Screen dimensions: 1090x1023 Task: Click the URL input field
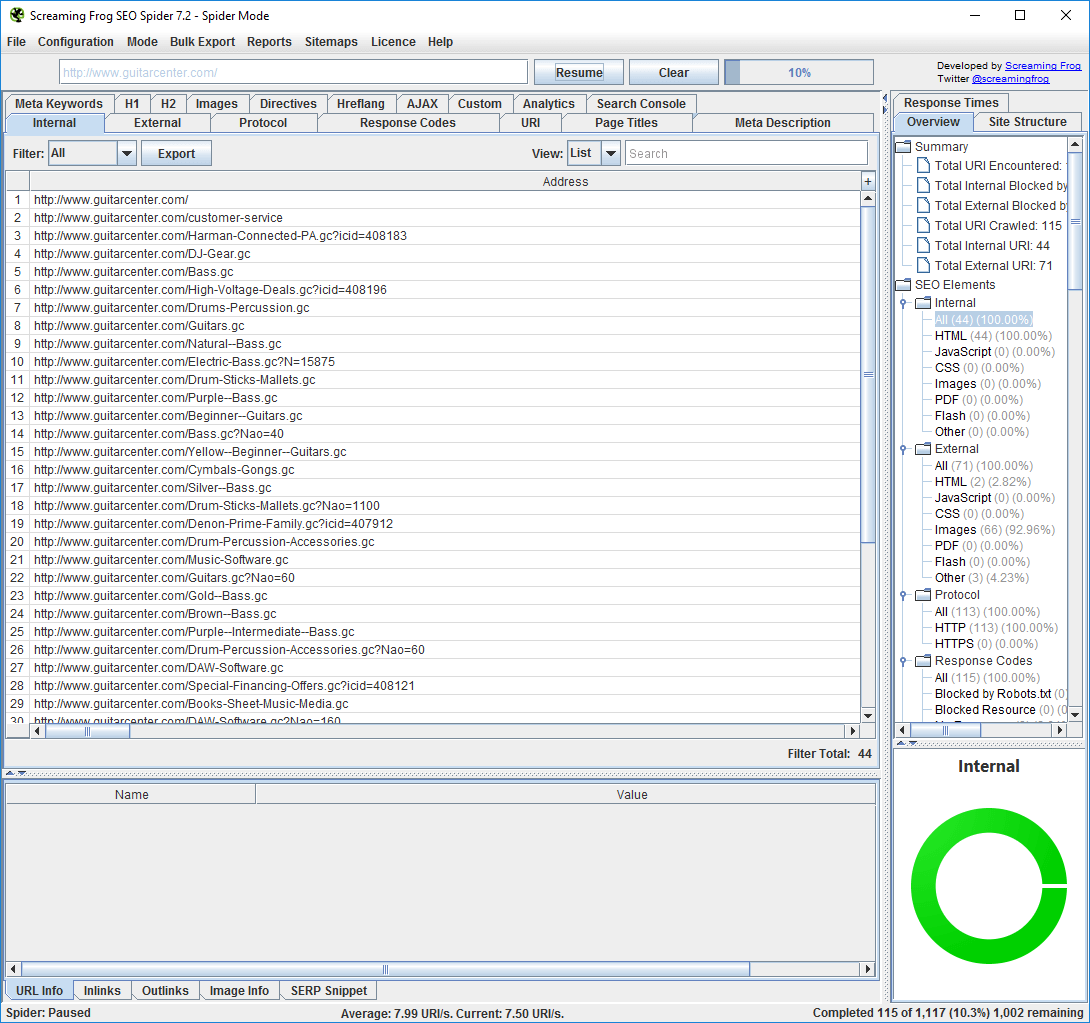coord(293,72)
